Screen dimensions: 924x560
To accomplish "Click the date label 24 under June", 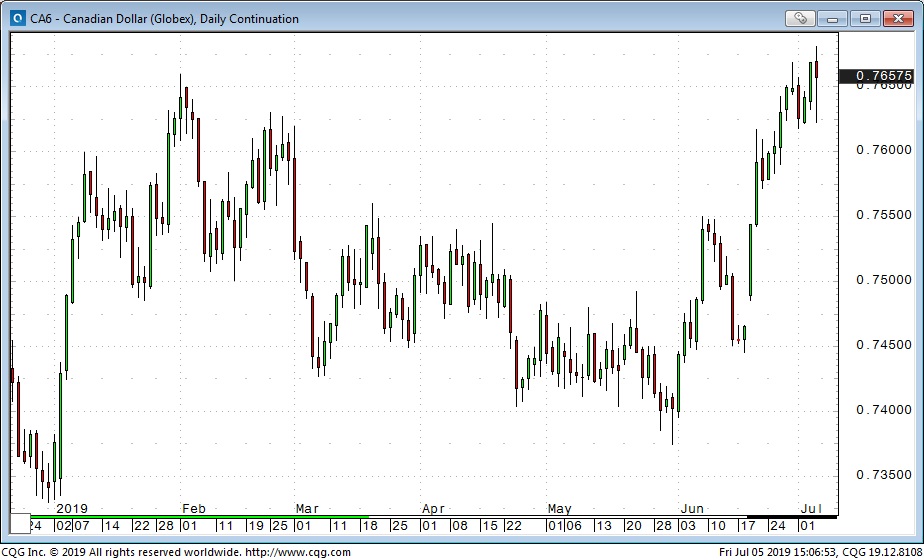I will 777,525.
